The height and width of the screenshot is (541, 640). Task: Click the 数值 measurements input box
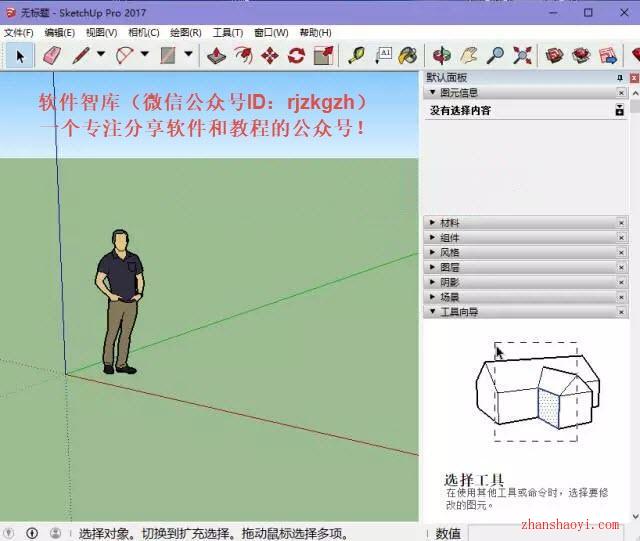(x=547, y=534)
